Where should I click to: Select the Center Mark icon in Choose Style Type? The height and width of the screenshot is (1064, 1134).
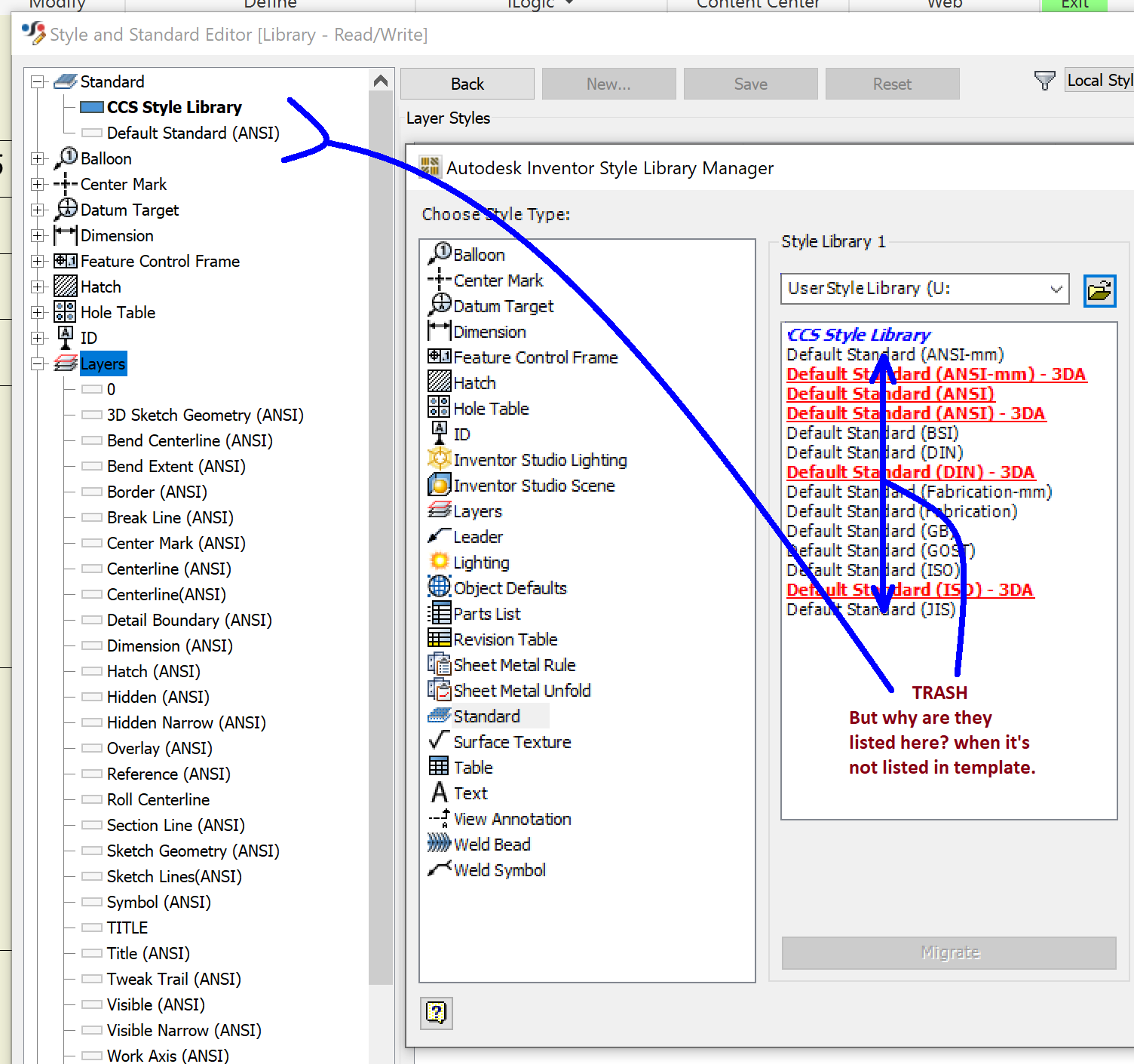[440, 280]
